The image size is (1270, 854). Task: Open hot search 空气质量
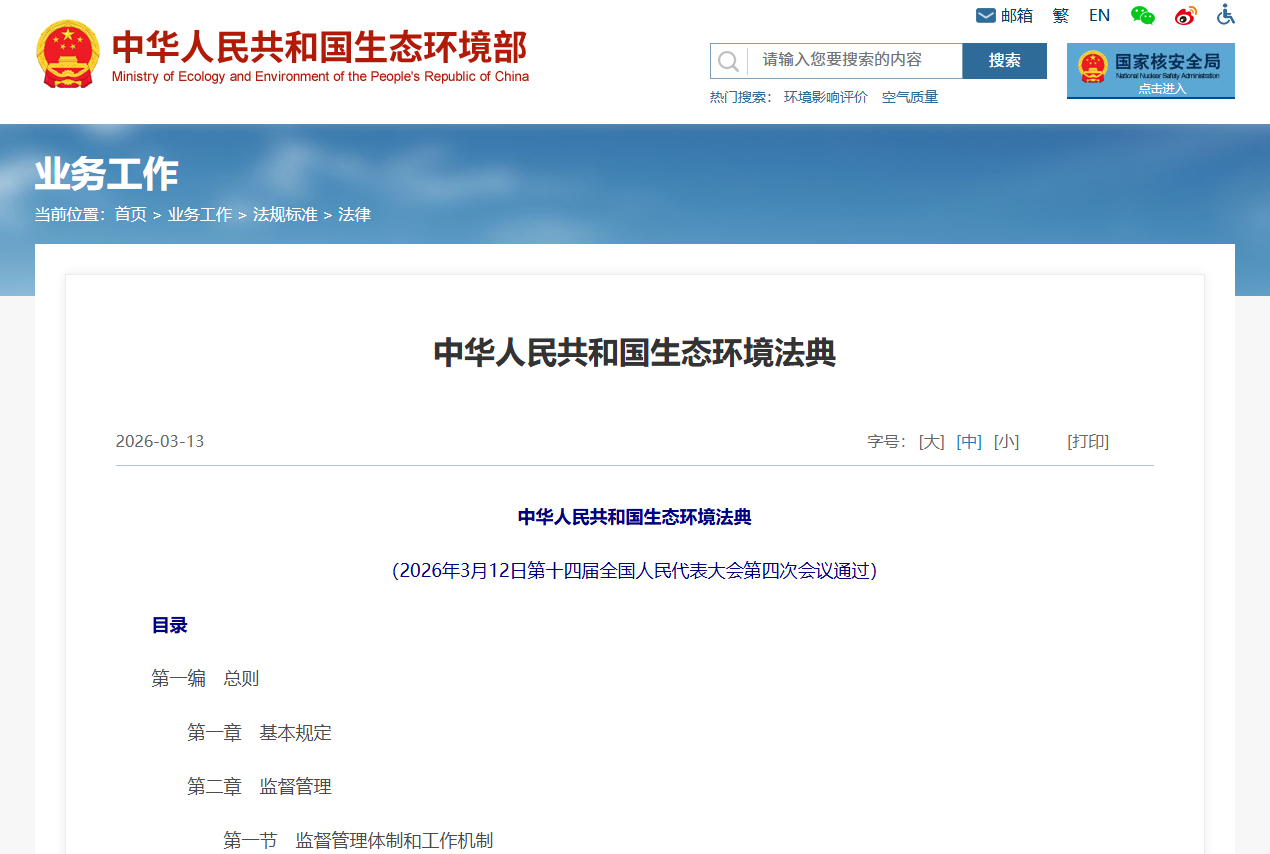coord(910,97)
